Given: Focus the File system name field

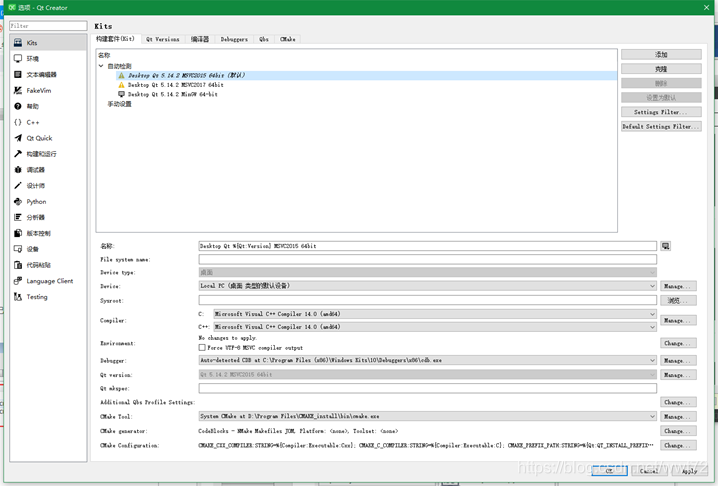Looking at the screenshot, I should (427, 259).
